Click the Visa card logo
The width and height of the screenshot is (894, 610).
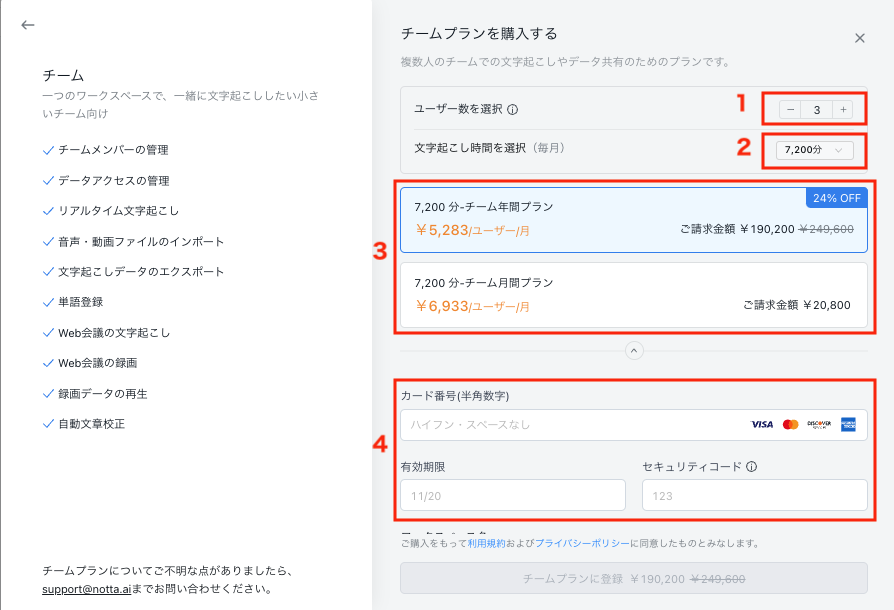pos(762,425)
